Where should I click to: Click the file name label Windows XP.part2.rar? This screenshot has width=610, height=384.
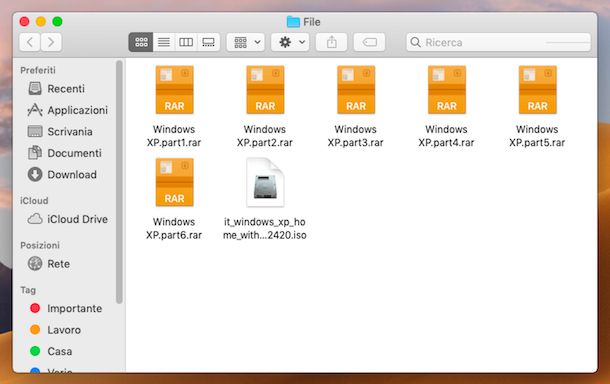tap(265, 136)
